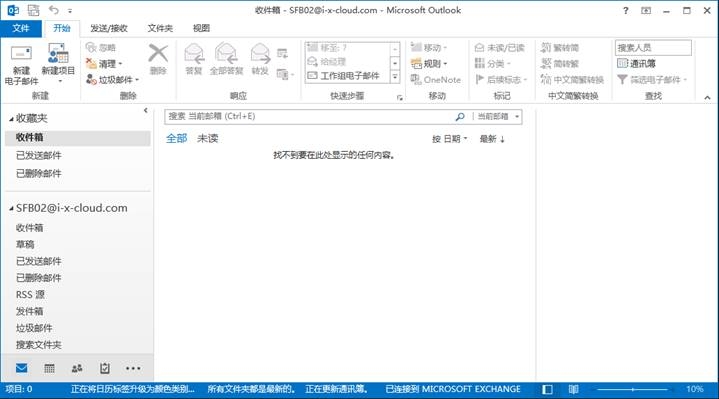The image size is (719, 399).
Task: Open the 分类 categorize dropdown
Action: tap(493, 63)
